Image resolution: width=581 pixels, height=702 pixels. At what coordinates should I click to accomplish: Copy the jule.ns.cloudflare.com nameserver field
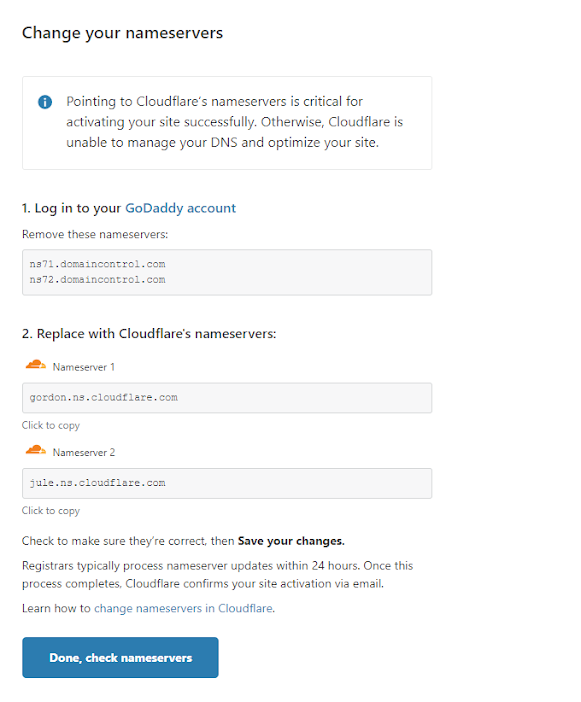[227, 483]
